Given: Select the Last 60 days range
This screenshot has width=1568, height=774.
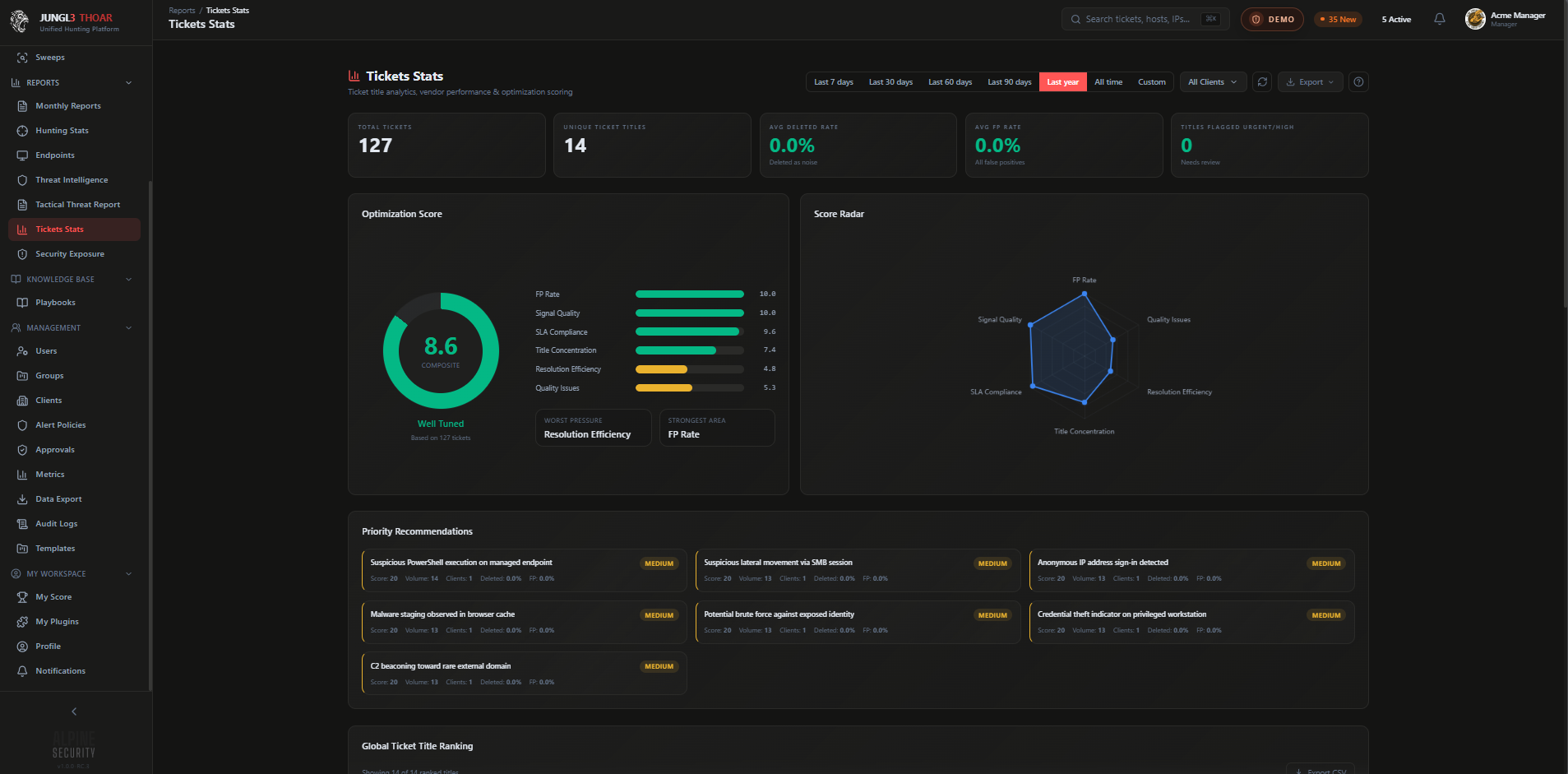Looking at the screenshot, I should (x=950, y=82).
